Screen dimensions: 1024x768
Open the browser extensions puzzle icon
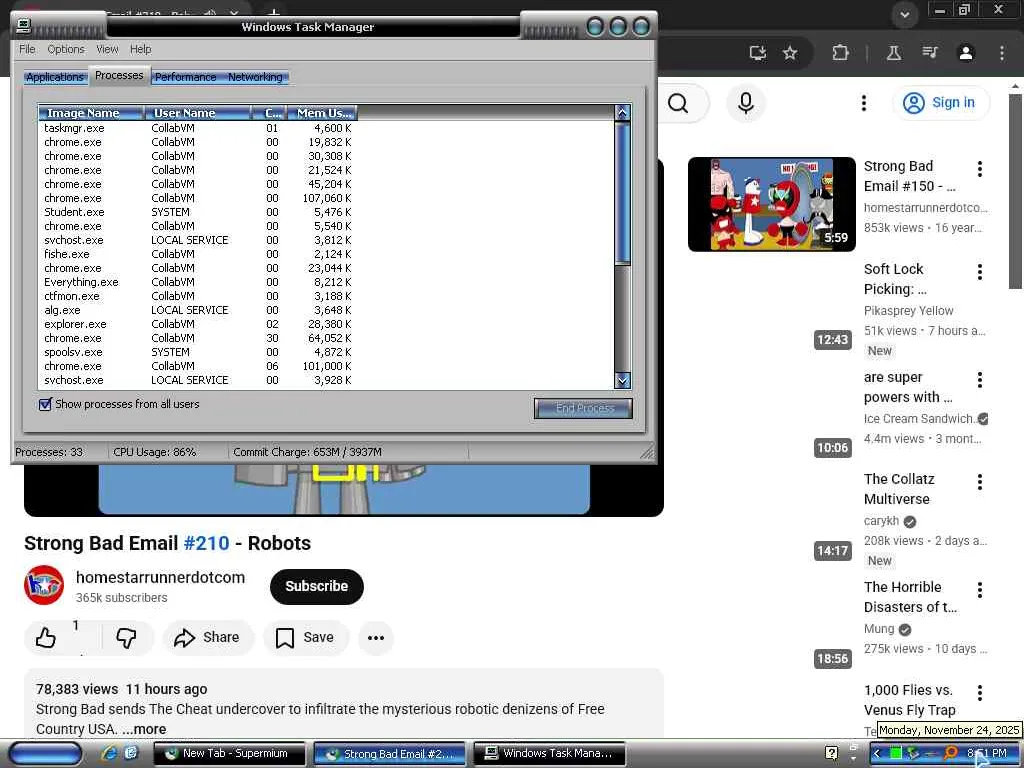pyautogui.click(x=840, y=53)
